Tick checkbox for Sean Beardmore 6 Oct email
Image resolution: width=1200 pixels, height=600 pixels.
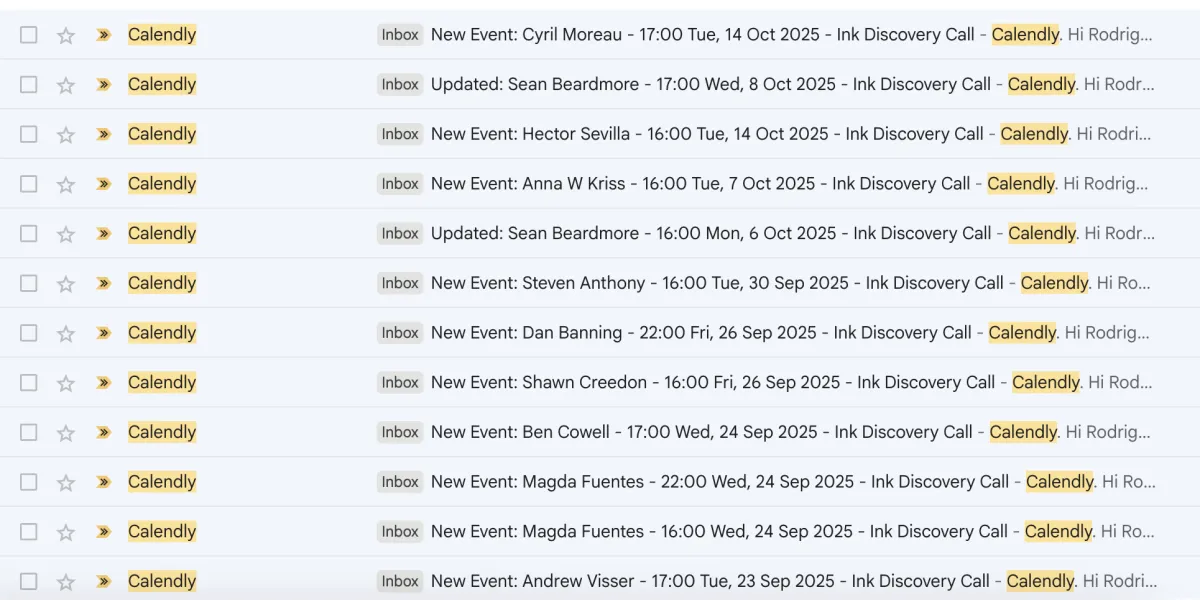pos(29,233)
